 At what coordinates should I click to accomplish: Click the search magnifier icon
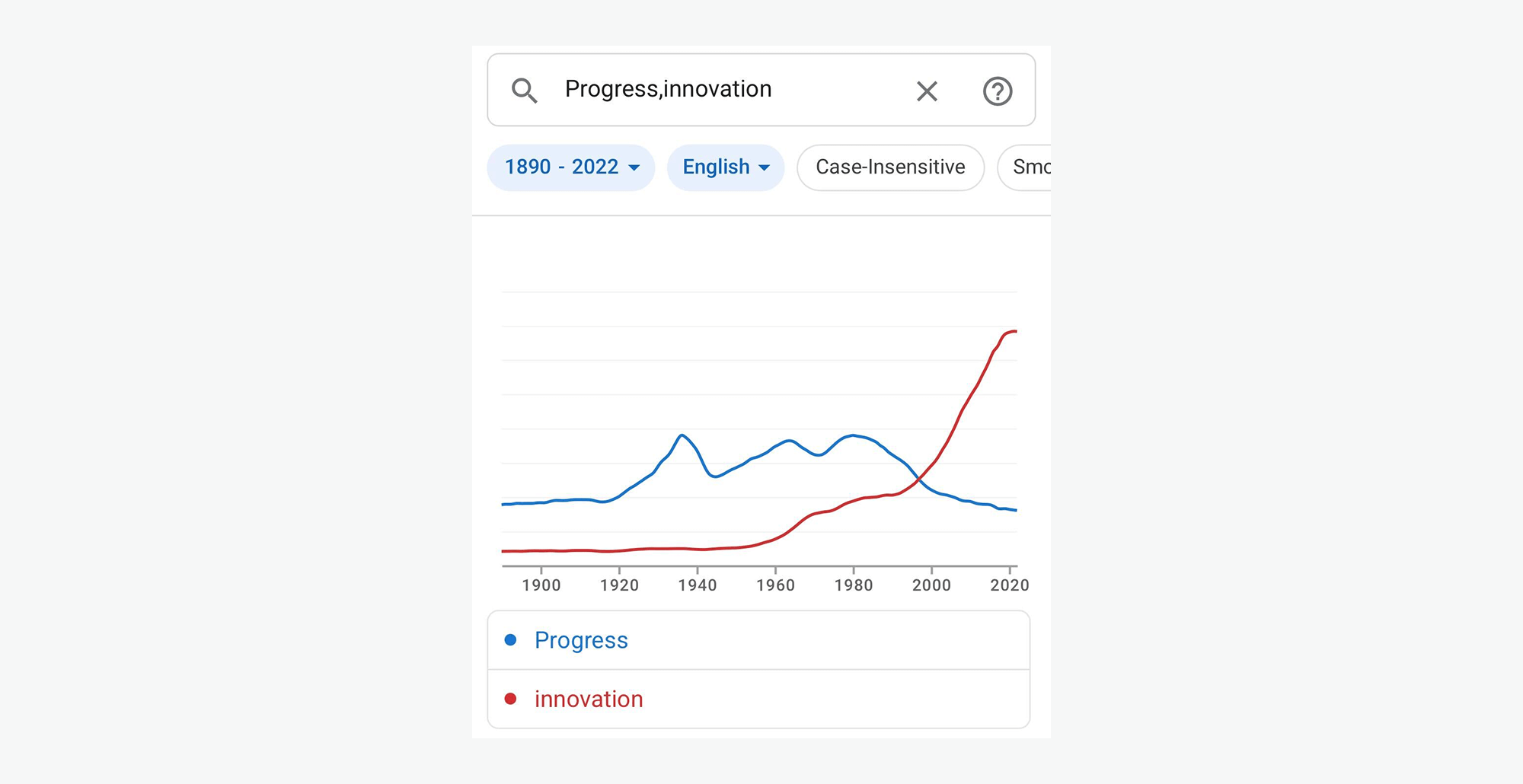(524, 91)
